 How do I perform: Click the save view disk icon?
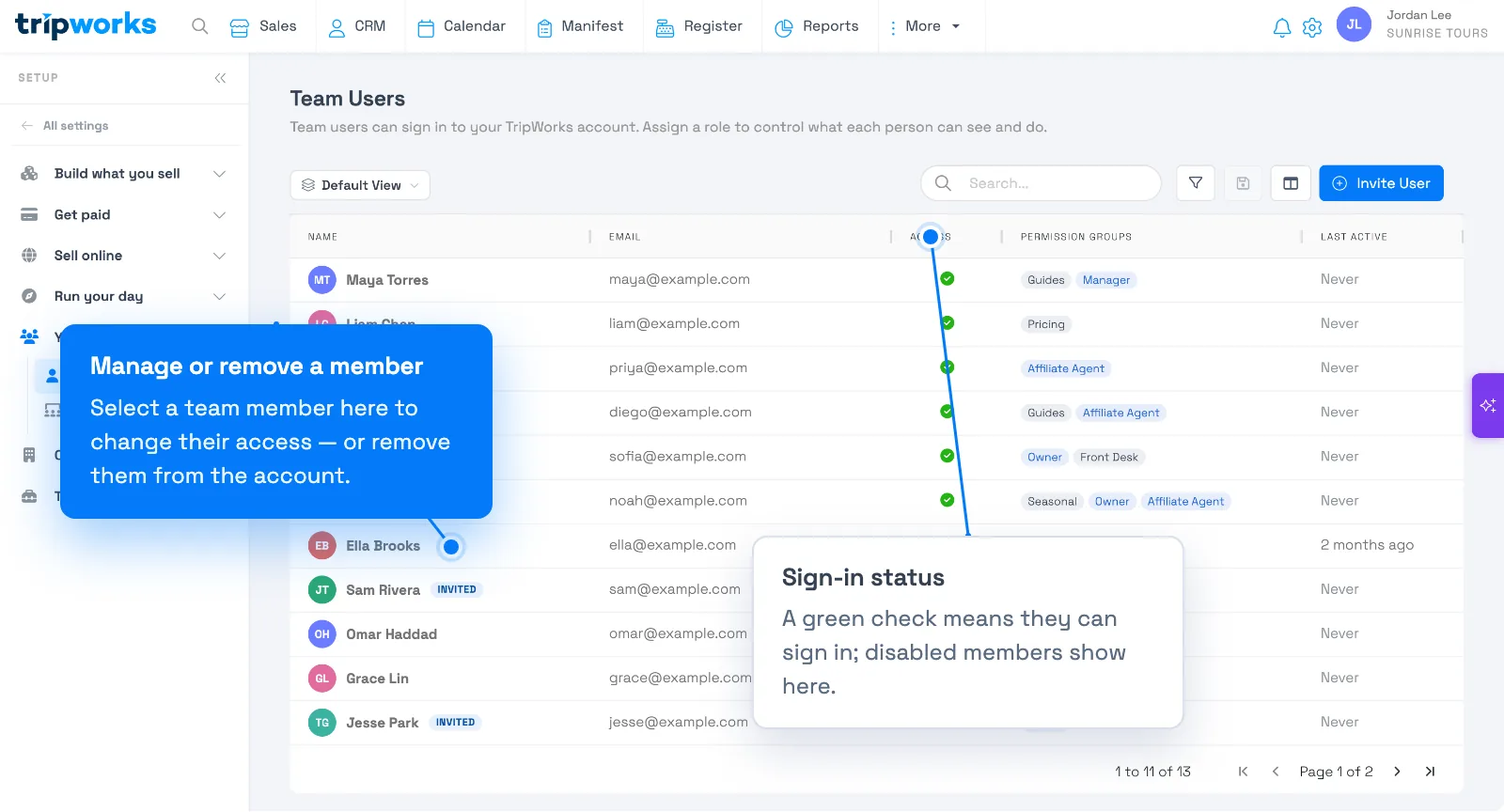(x=1243, y=183)
